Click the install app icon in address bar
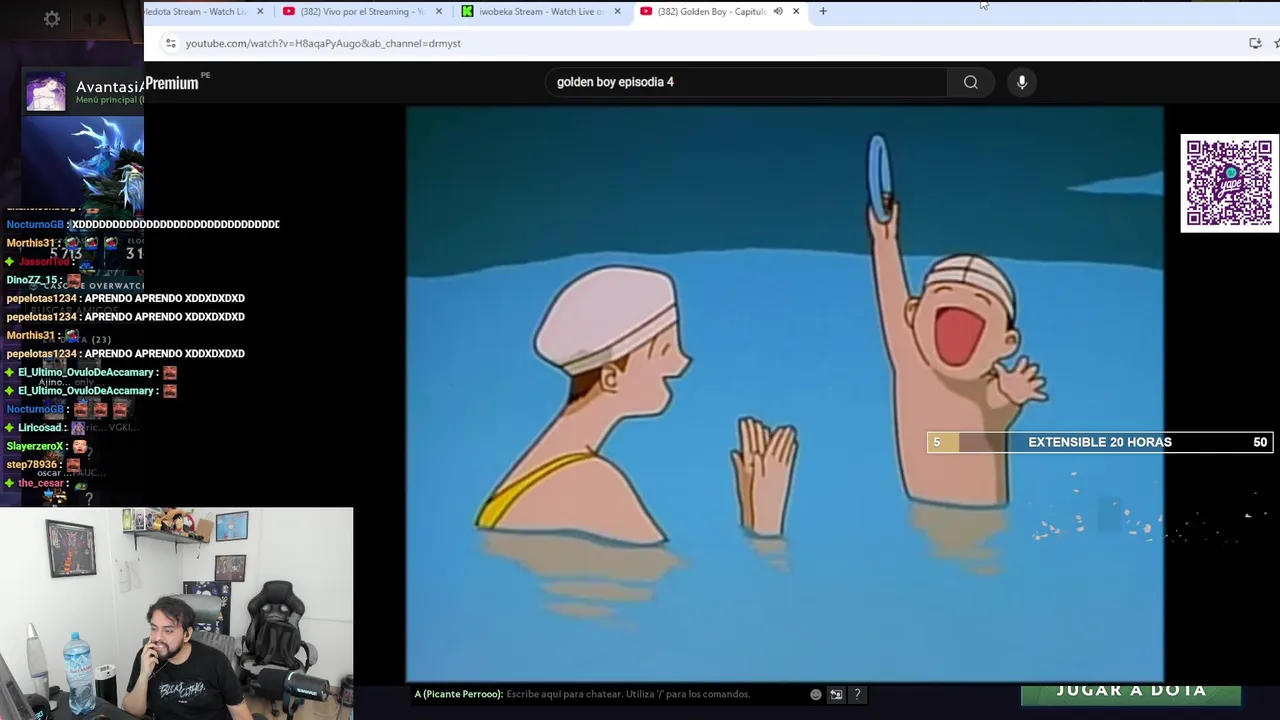1280x720 pixels. coord(1255,43)
